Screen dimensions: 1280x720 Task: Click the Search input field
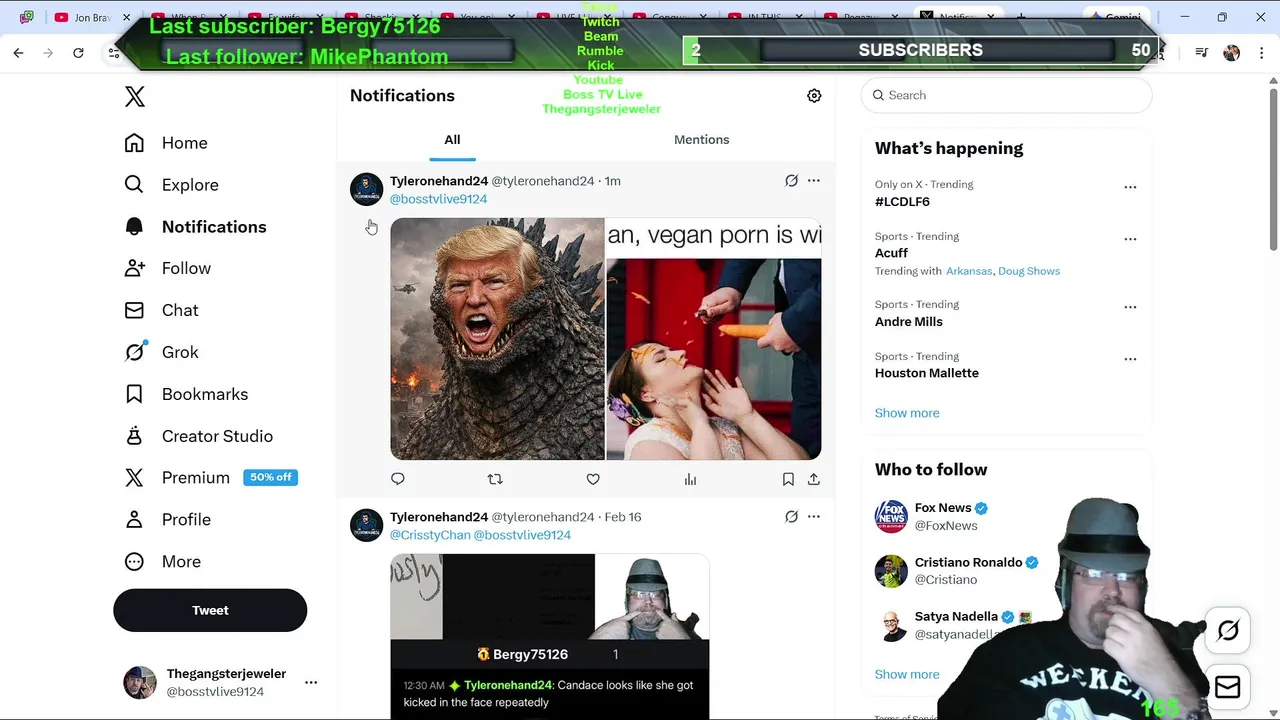point(1006,95)
